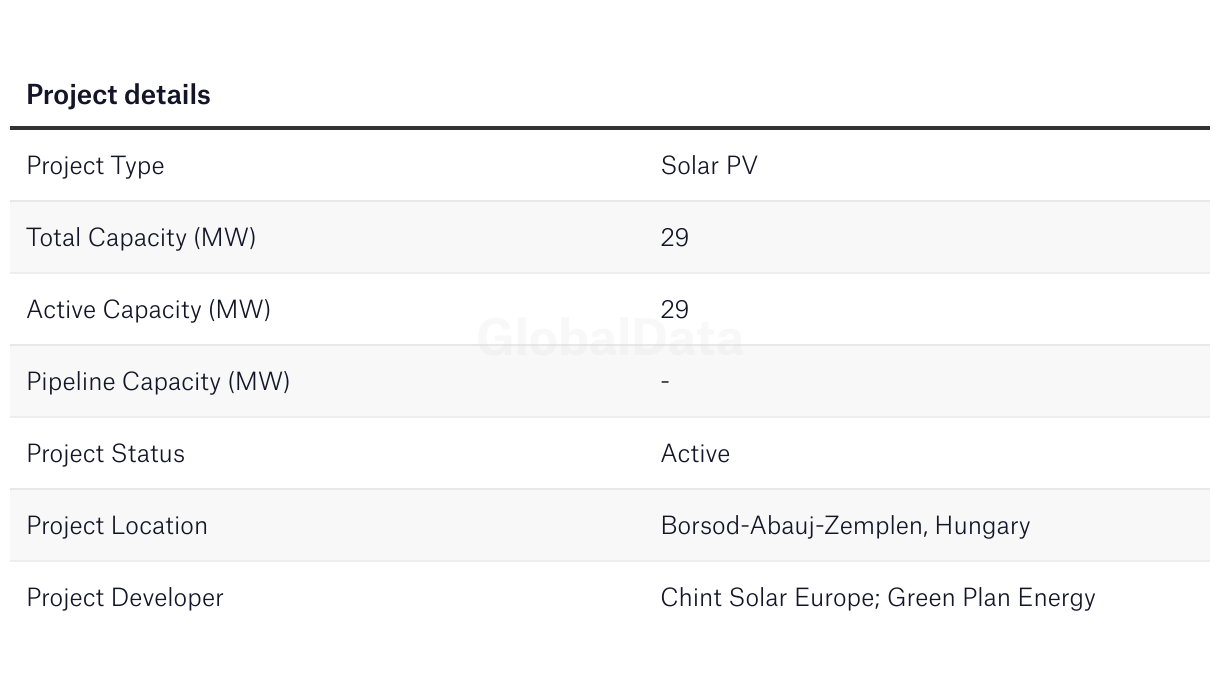Click the Active Capacity value 29

[675, 309]
